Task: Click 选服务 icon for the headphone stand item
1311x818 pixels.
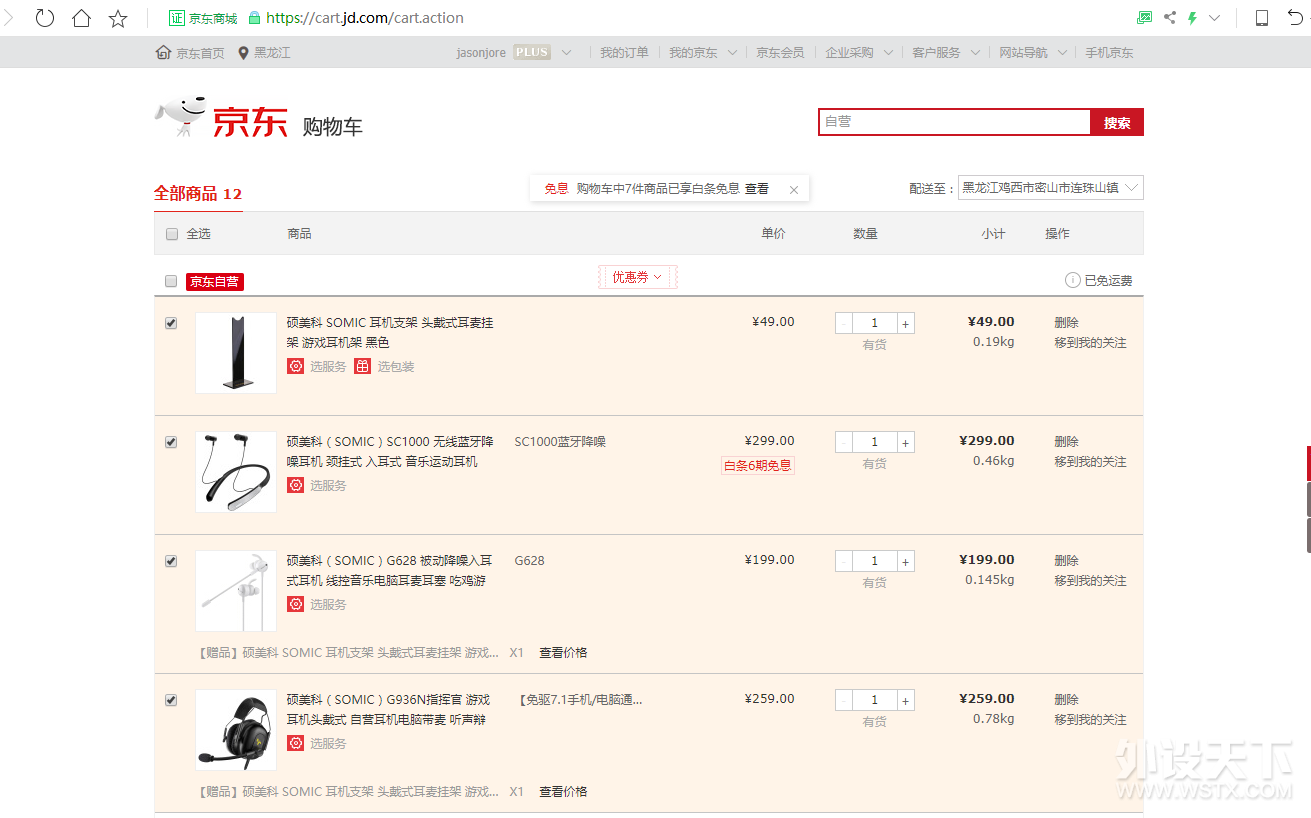Action: [x=295, y=366]
